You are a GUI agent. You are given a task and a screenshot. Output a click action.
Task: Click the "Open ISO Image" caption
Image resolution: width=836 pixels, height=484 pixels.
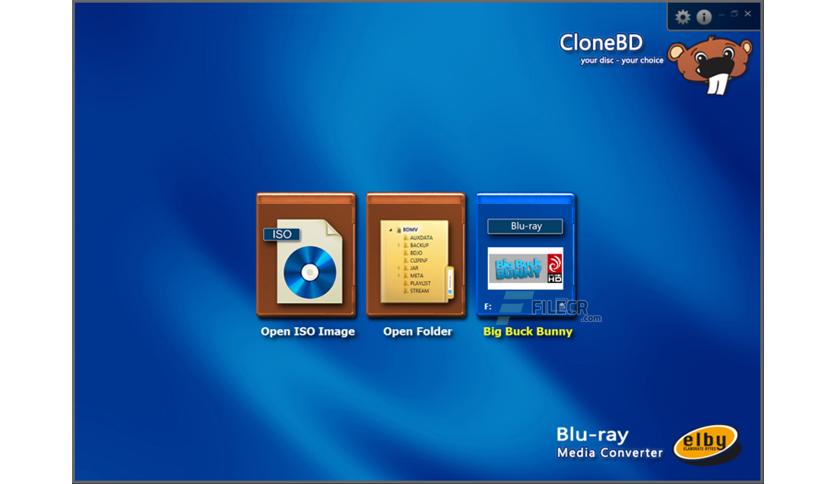[308, 332]
